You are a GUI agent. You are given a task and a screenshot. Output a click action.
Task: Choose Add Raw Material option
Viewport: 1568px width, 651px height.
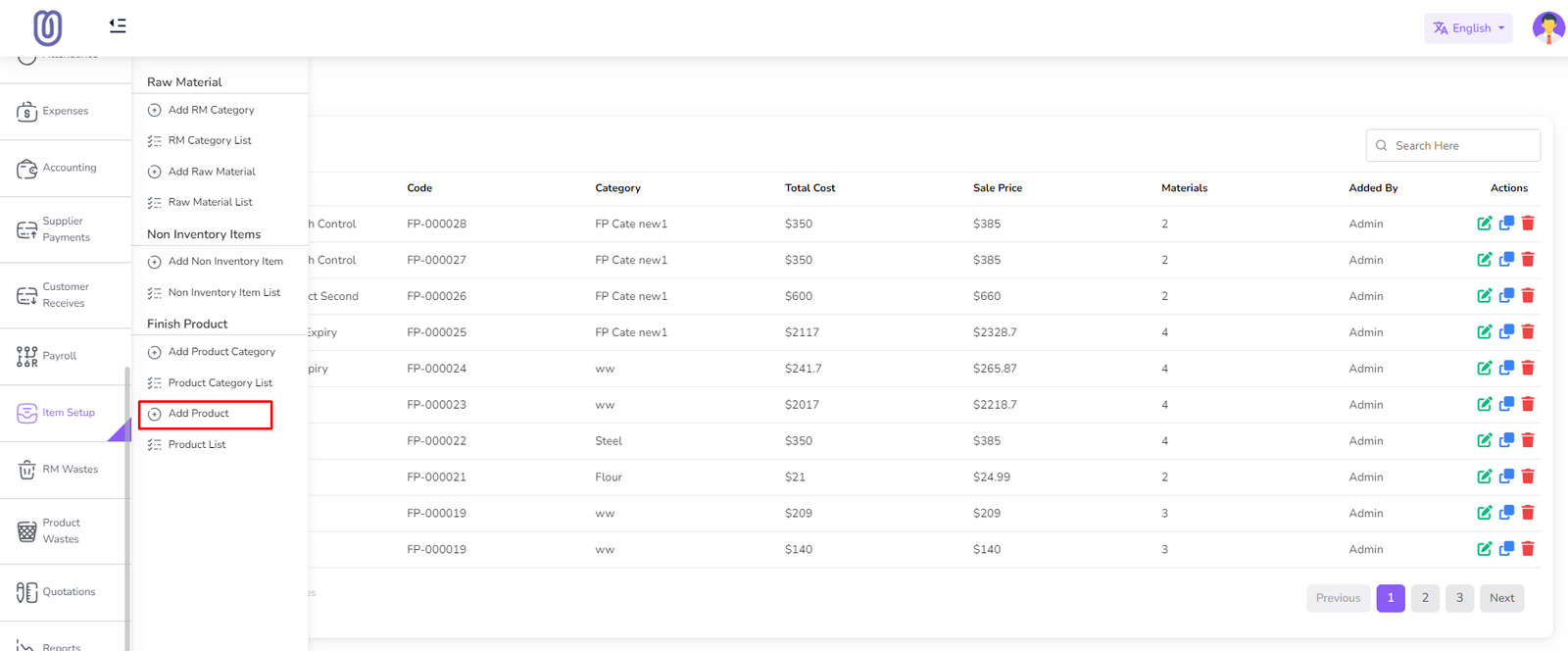tap(212, 172)
